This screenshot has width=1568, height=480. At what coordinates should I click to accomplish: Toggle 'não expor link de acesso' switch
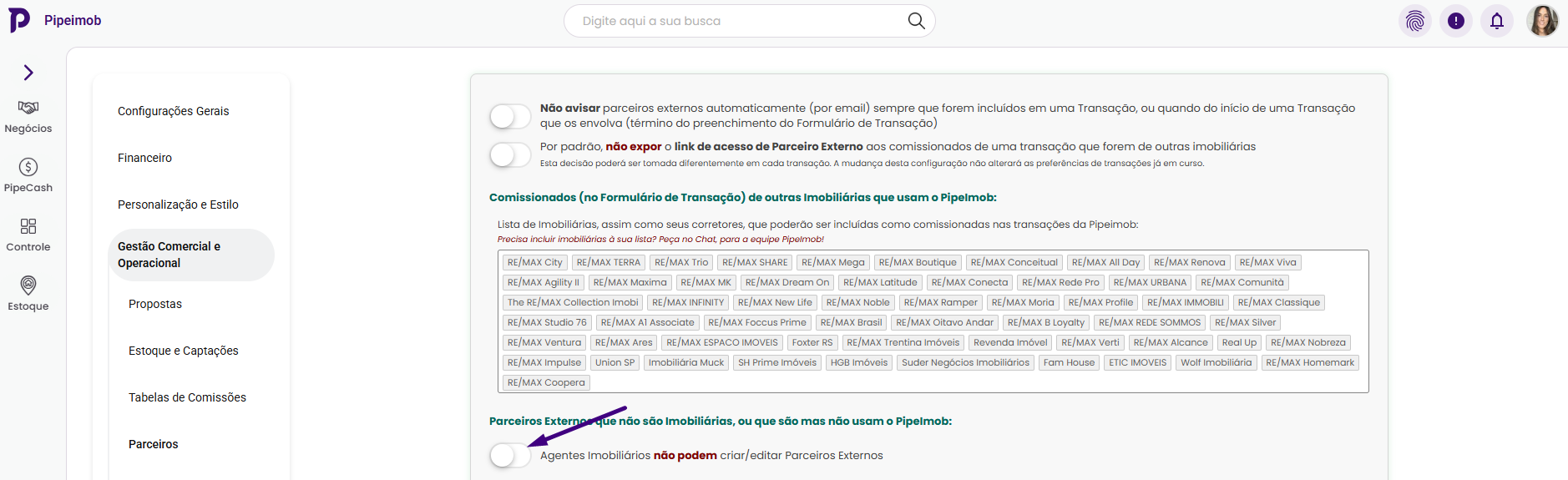pyautogui.click(x=510, y=154)
